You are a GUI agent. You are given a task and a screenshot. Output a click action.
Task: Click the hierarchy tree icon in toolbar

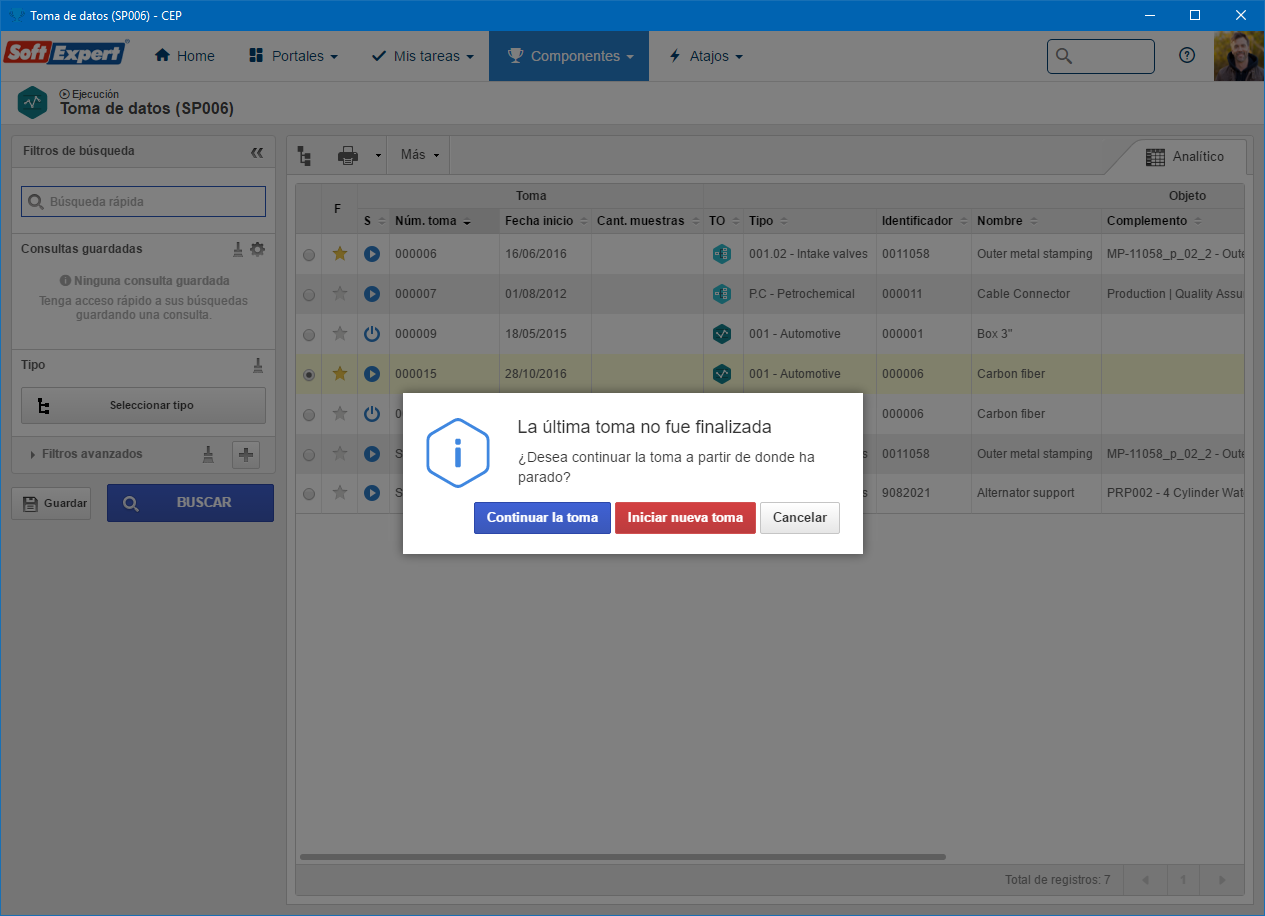tap(305, 155)
